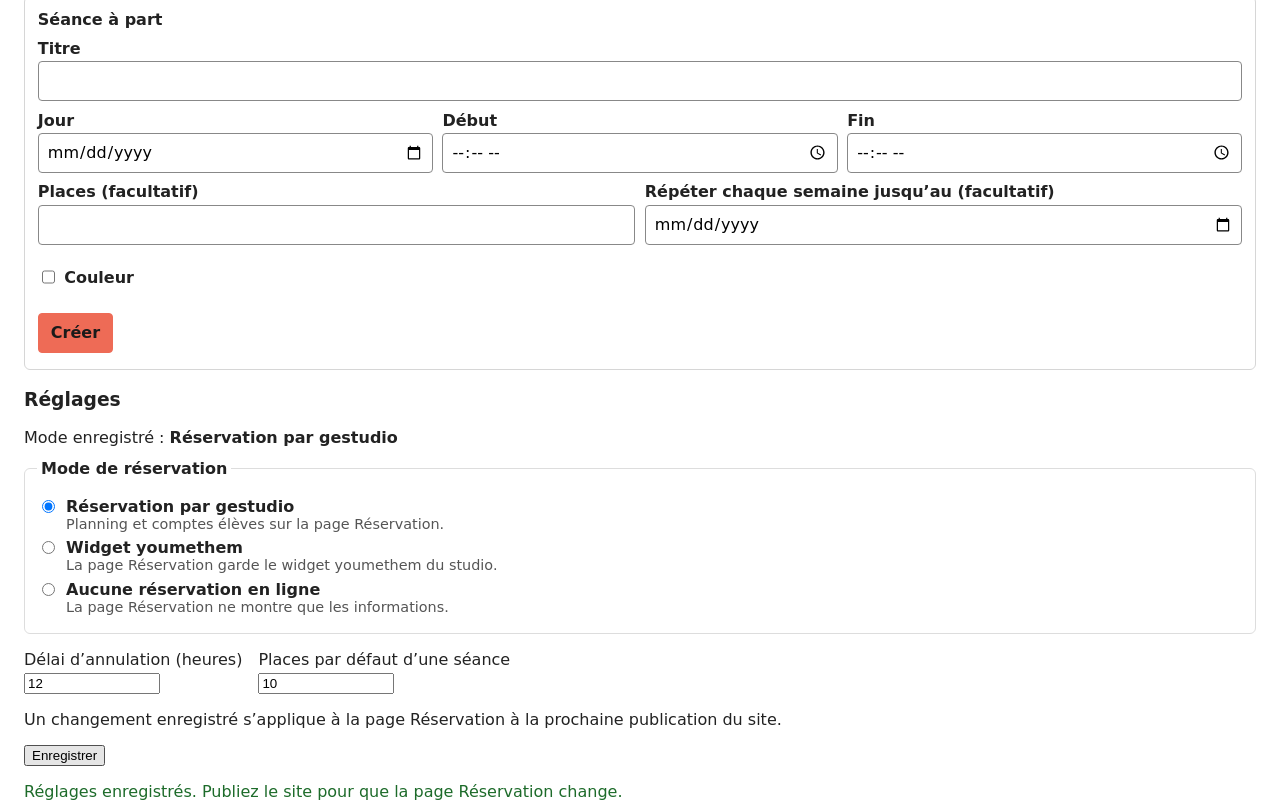Edit the Délai d'annulation hours field
Image resolution: width=1280 pixels, height=800 pixels.
coord(92,684)
